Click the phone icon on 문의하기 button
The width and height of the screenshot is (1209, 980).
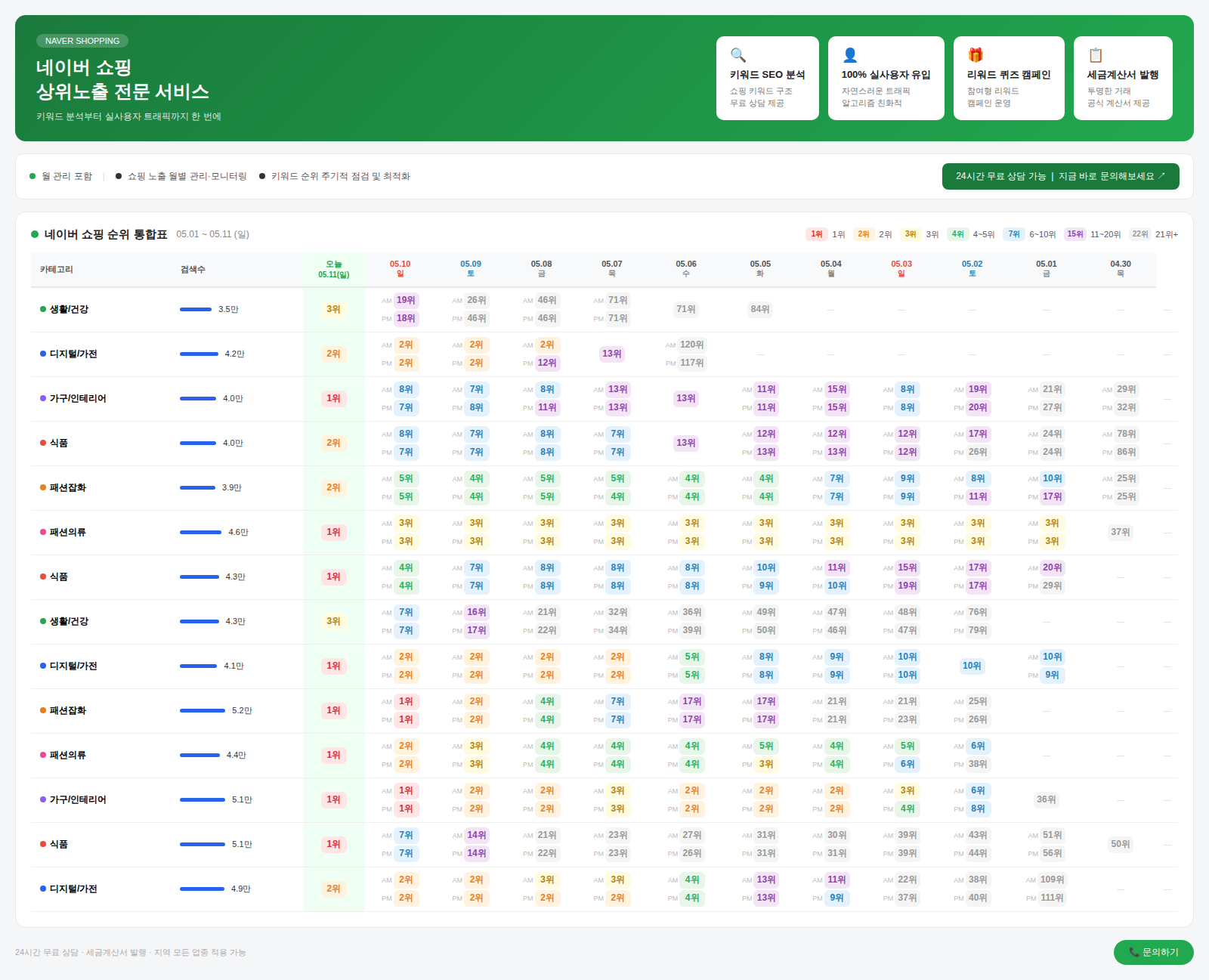pos(1133,952)
